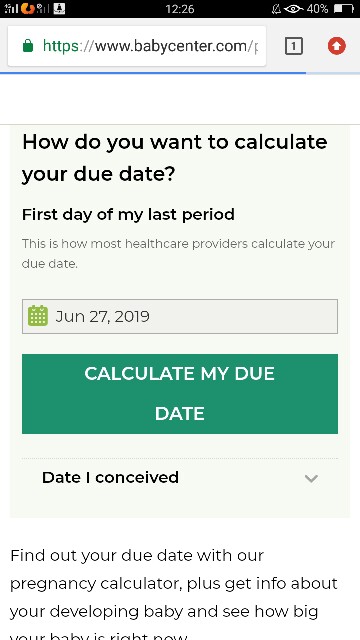Image resolution: width=360 pixels, height=640 pixels.
Task: Click Calculate My Due Date button
Action: (180, 394)
